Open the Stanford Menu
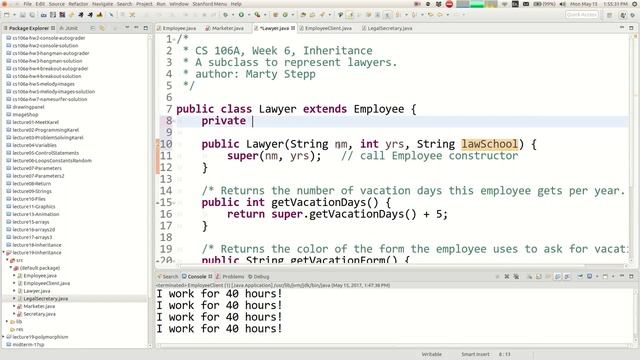This screenshot has width=640, height=360. (x=210, y=4)
